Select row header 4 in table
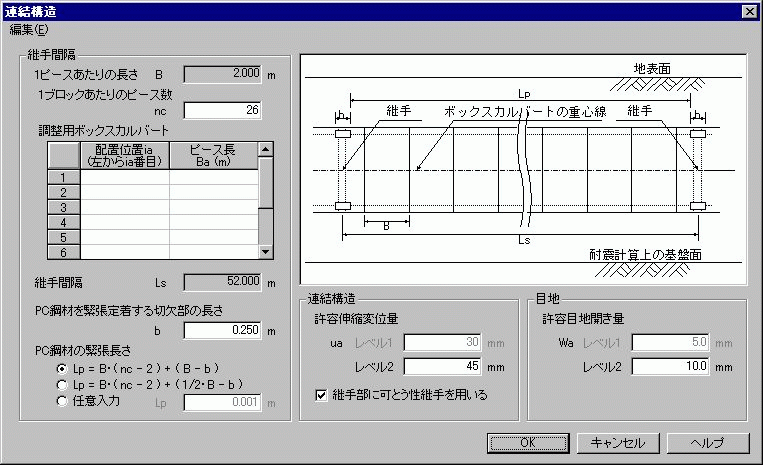 point(64,222)
